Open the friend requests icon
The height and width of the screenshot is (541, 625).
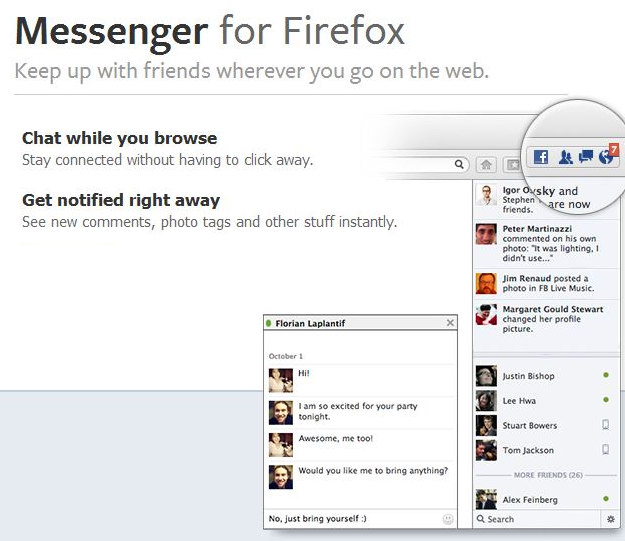pos(566,157)
